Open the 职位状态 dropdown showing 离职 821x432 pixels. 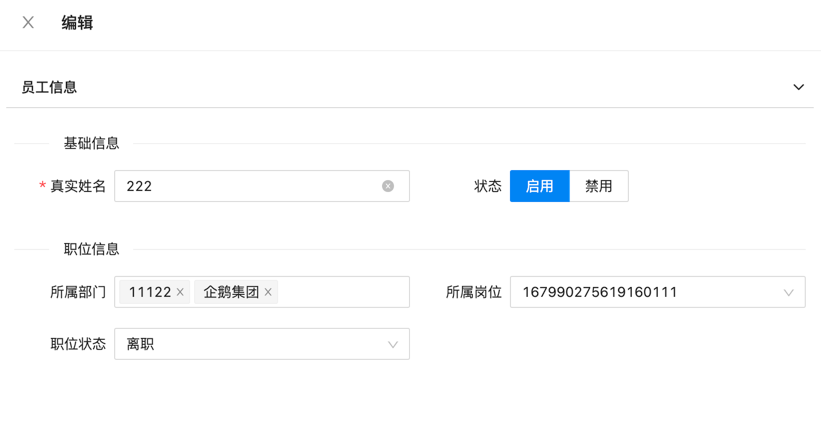250,344
